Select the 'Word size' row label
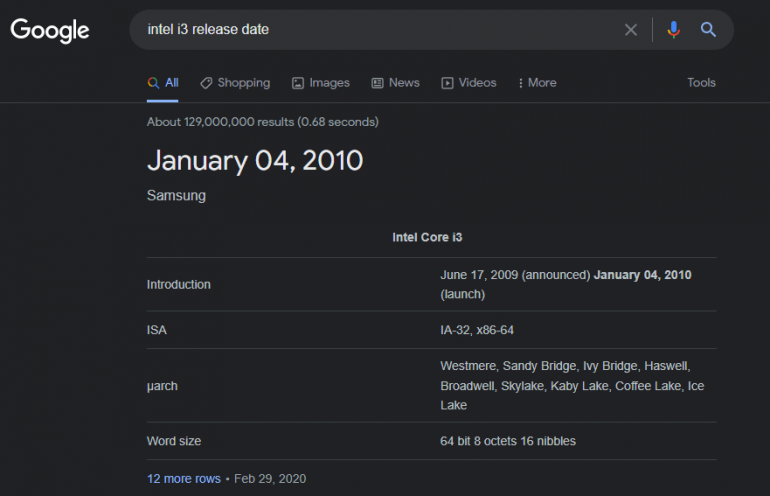Image resolution: width=770 pixels, height=496 pixels. 174,441
